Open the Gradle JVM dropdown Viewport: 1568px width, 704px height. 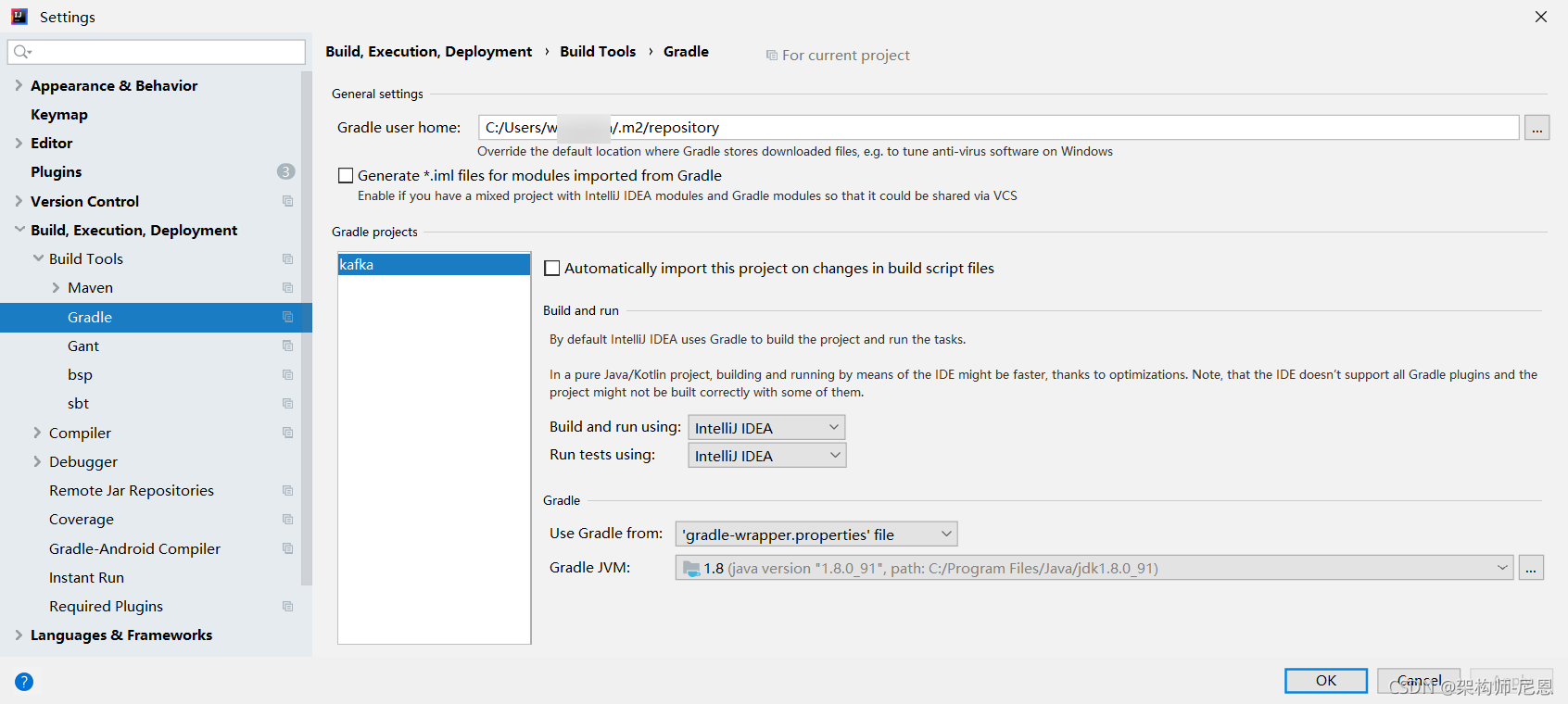[x=1094, y=568]
